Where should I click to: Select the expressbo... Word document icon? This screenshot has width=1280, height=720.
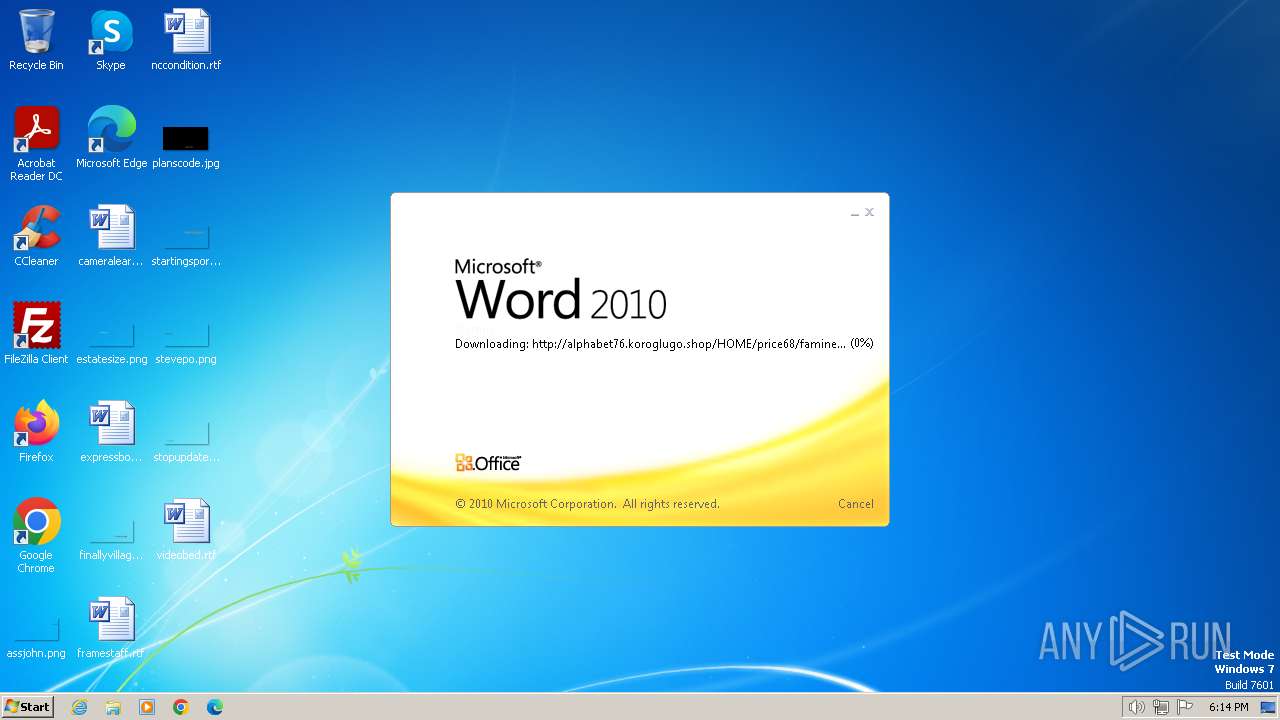pyautogui.click(x=111, y=432)
